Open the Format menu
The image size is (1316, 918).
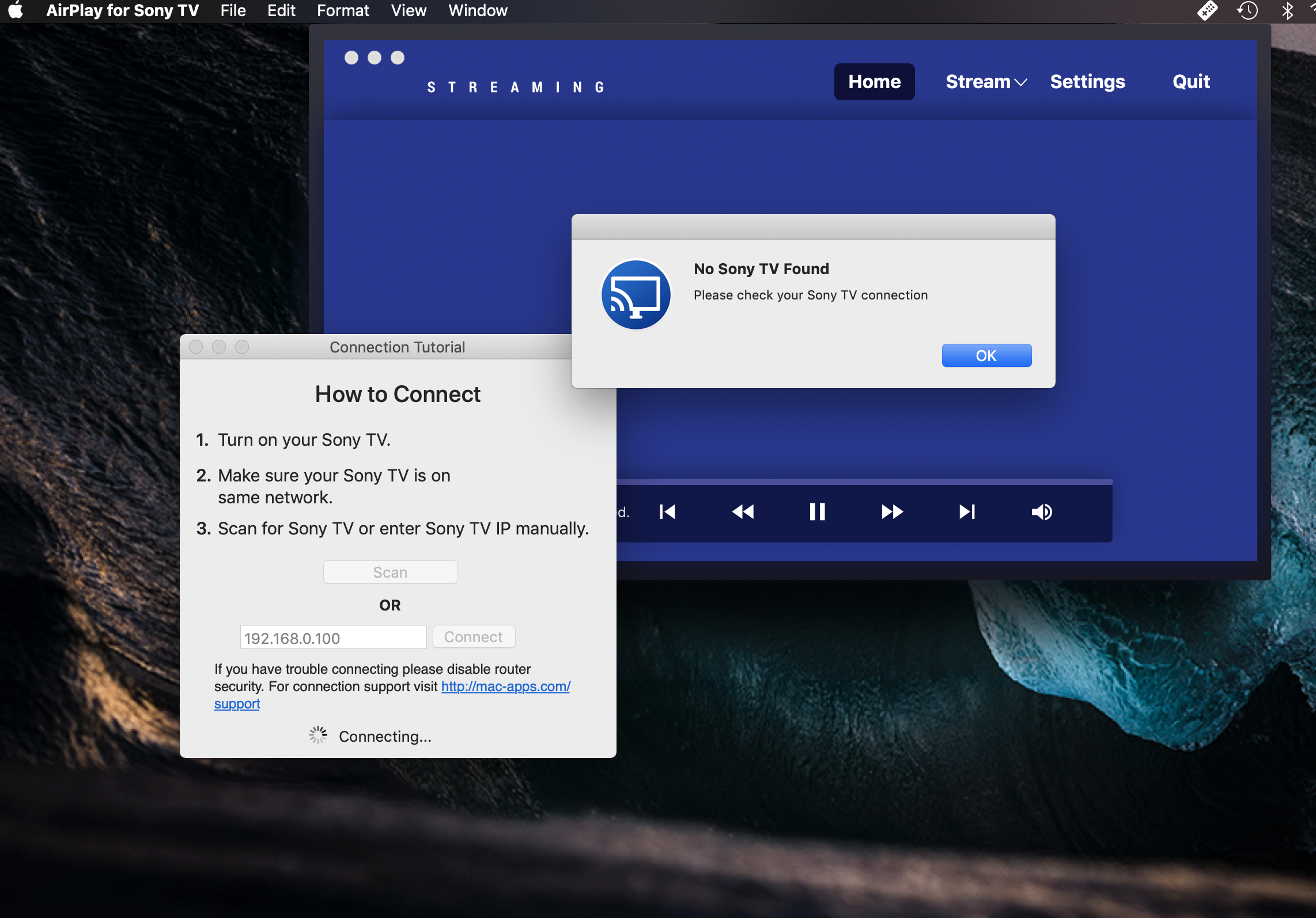coord(343,10)
